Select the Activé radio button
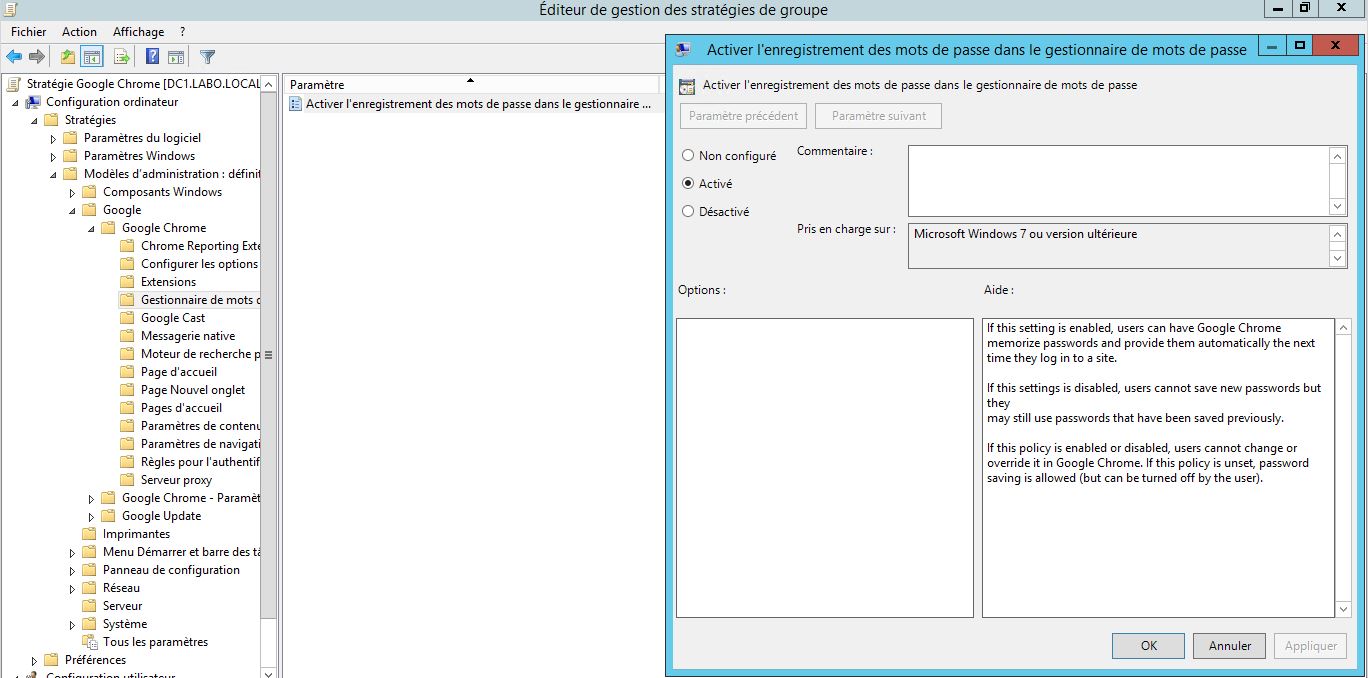The height and width of the screenshot is (678, 1368). tap(688, 184)
